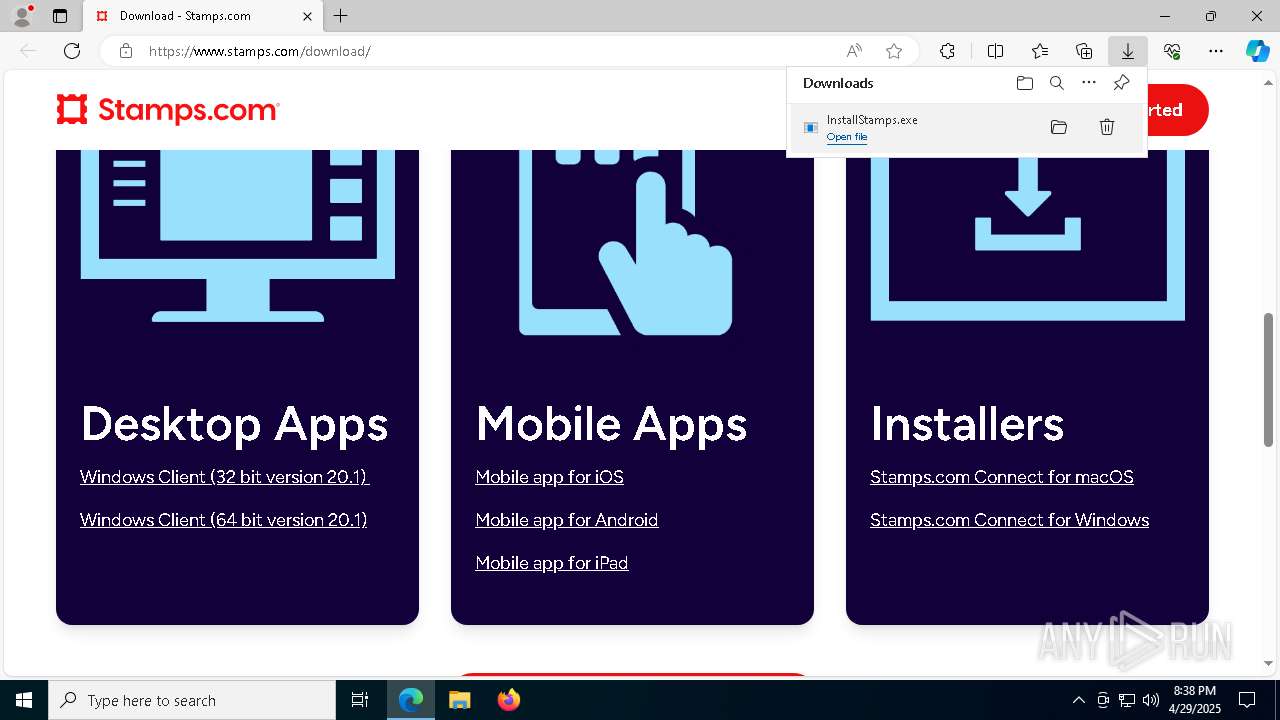Open the Extensions puzzle icon

tap(947, 51)
